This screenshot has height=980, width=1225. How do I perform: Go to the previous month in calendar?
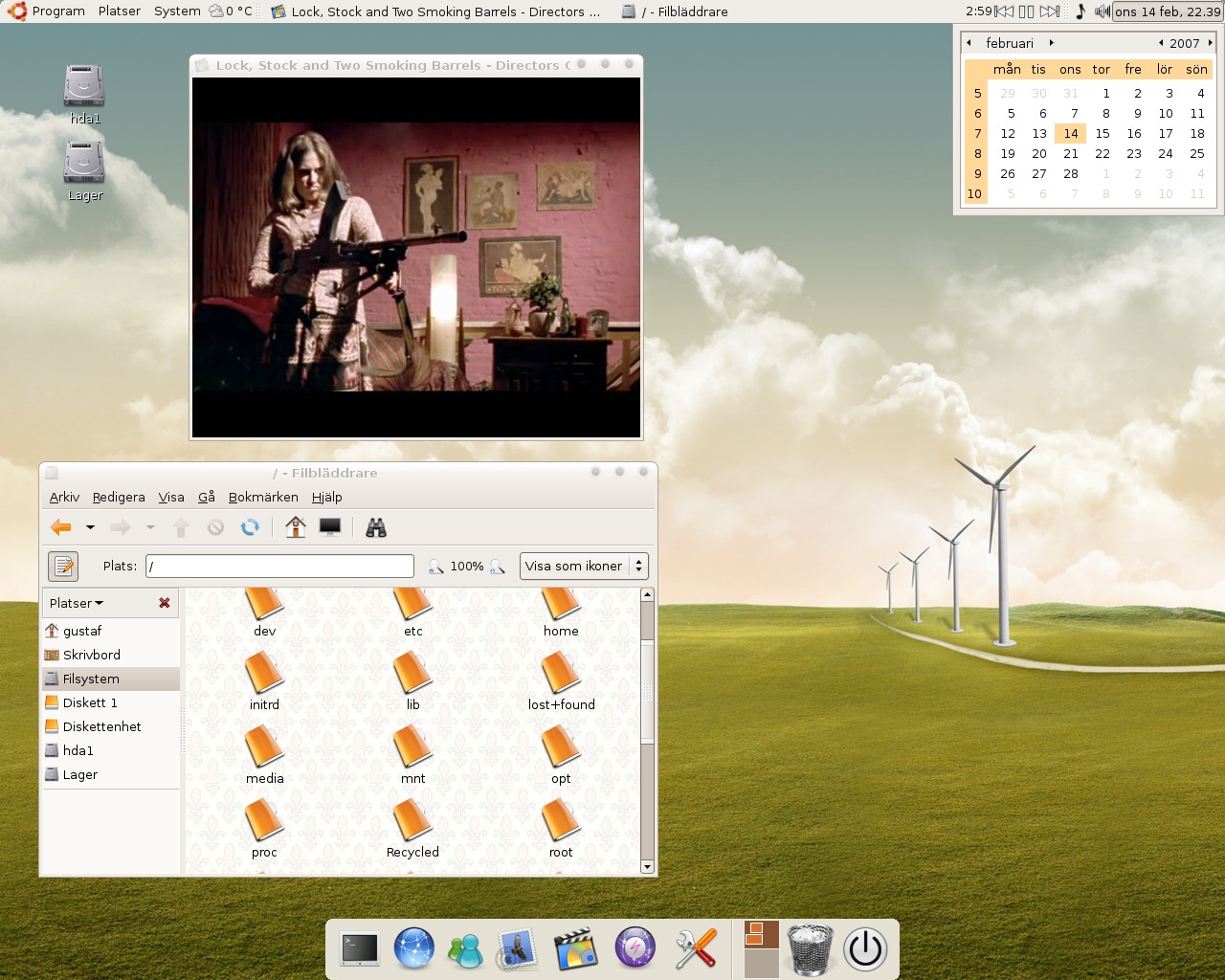(x=969, y=43)
